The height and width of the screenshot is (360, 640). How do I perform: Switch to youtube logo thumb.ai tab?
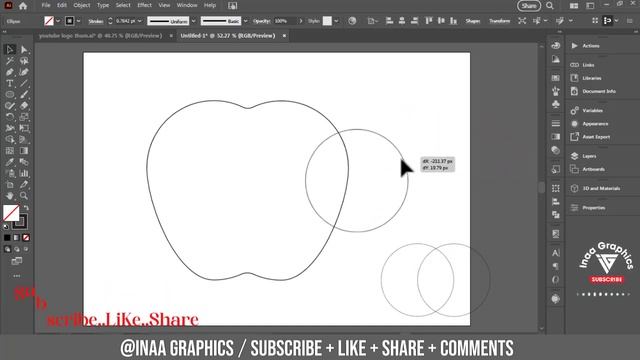[x=100, y=36]
